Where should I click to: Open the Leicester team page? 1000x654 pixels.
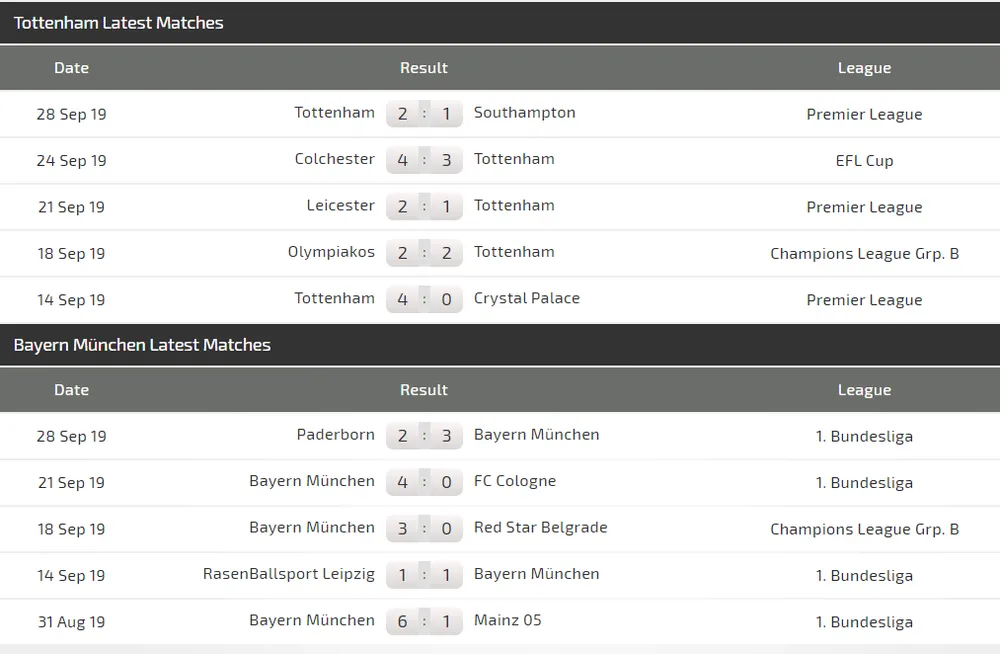click(x=340, y=206)
